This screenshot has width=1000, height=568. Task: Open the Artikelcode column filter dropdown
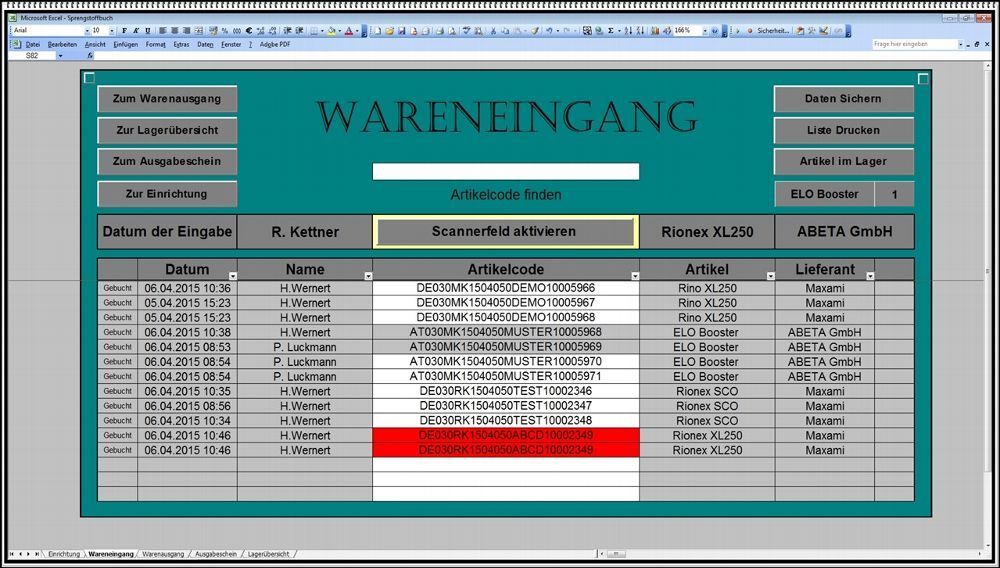[x=634, y=275]
